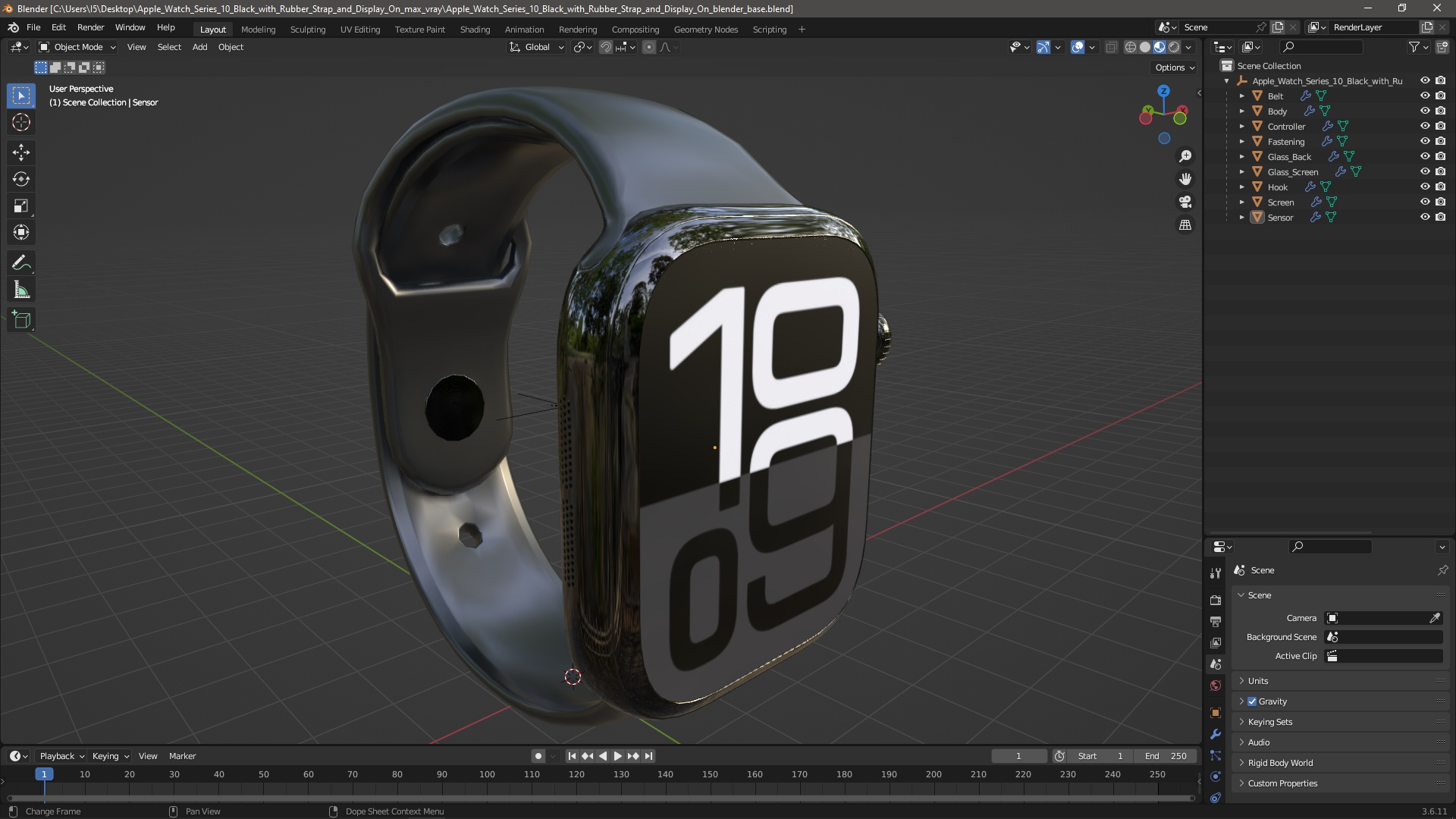Select the Measure tool
1456x819 pixels.
click(21, 290)
